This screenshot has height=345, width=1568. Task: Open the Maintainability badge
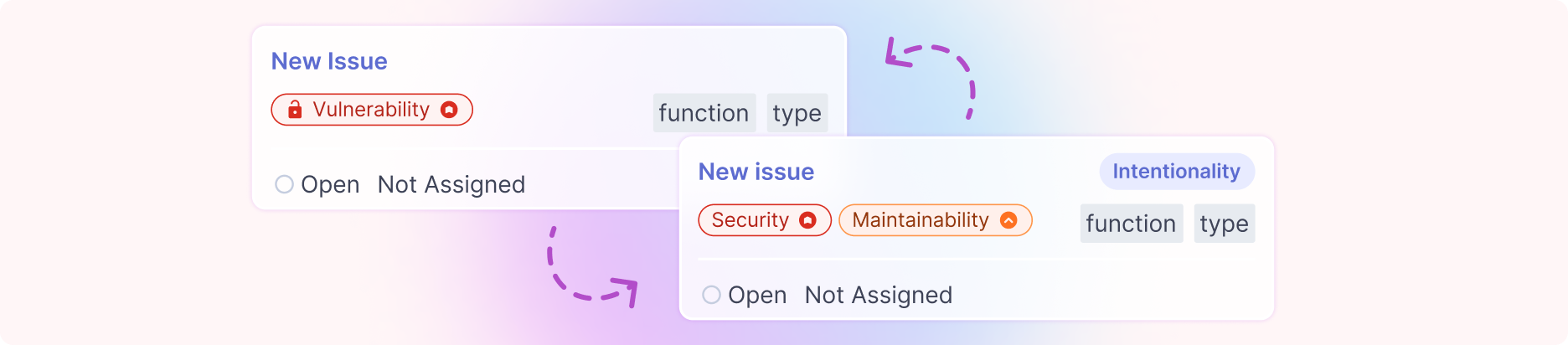(x=936, y=220)
